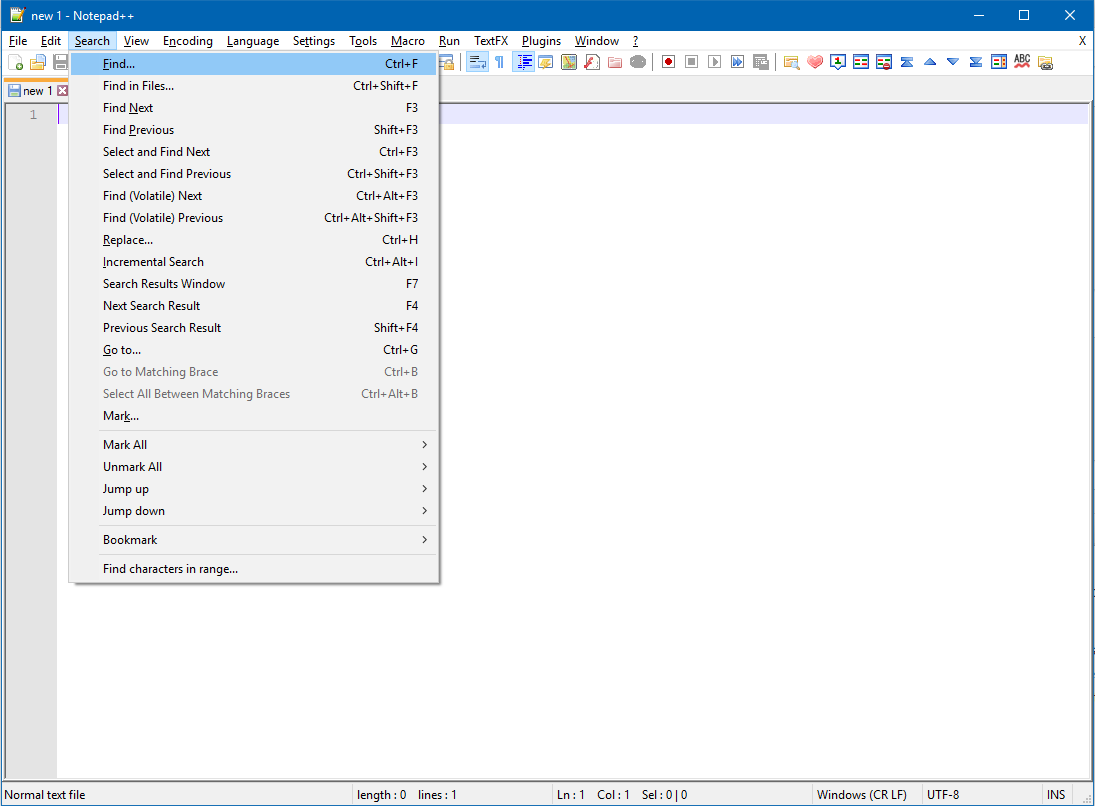The height and width of the screenshot is (806, 1095).
Task: Click the ABC spell-check toolbar icon
Action: click(1022, 62)
